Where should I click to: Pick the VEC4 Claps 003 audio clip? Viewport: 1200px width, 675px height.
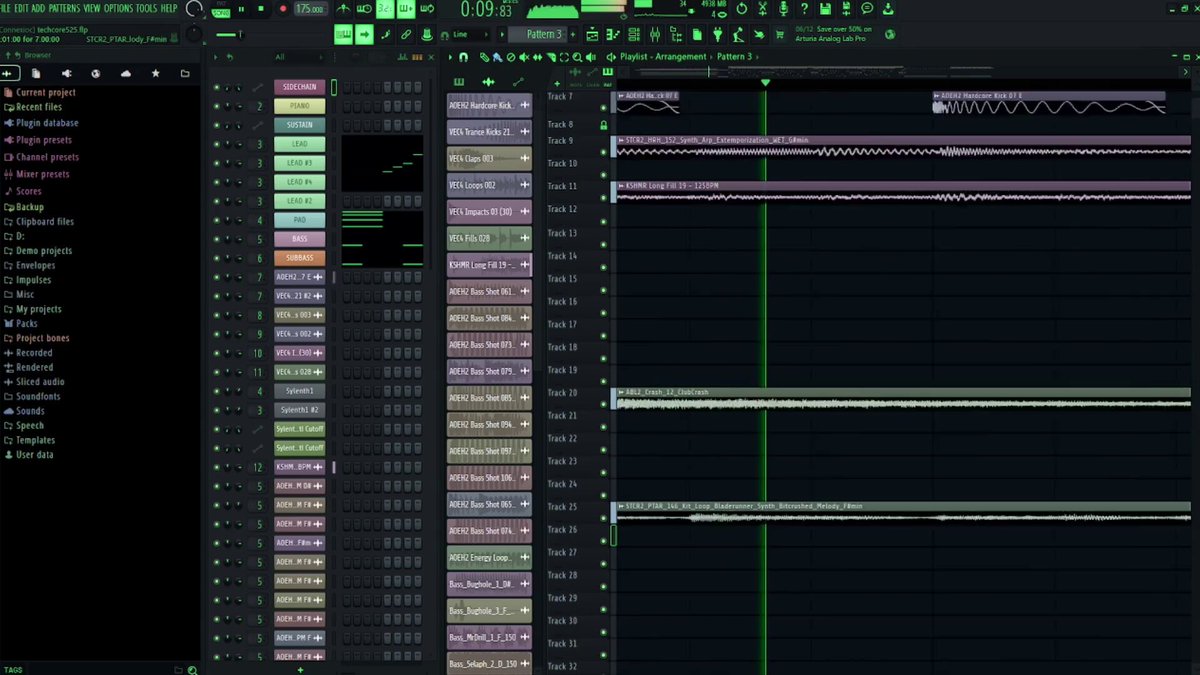coord(489,158)
